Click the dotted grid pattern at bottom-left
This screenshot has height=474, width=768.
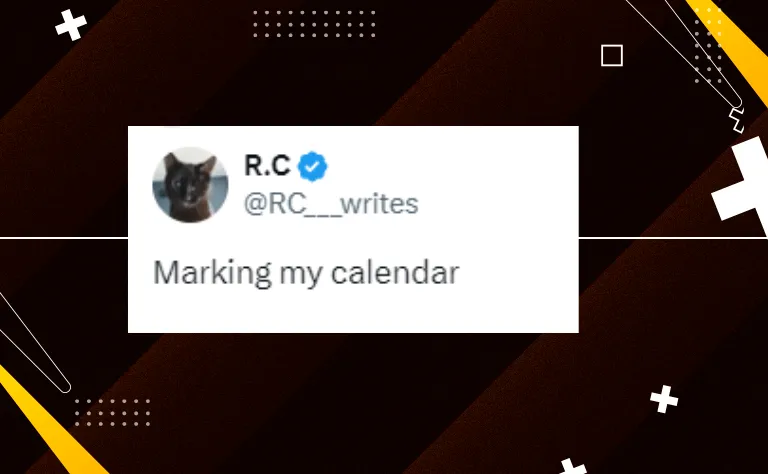[112, 412]
